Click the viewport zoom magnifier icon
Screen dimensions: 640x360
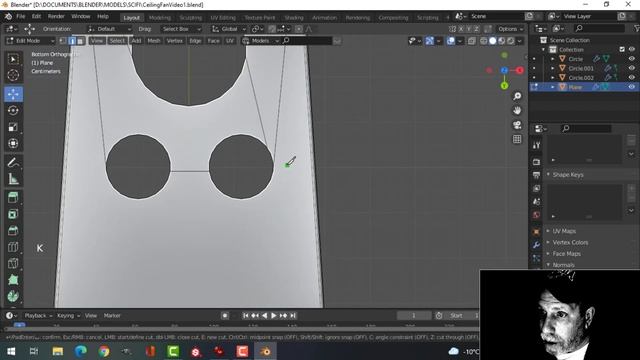pyautogui.click(x=517, y=96)
